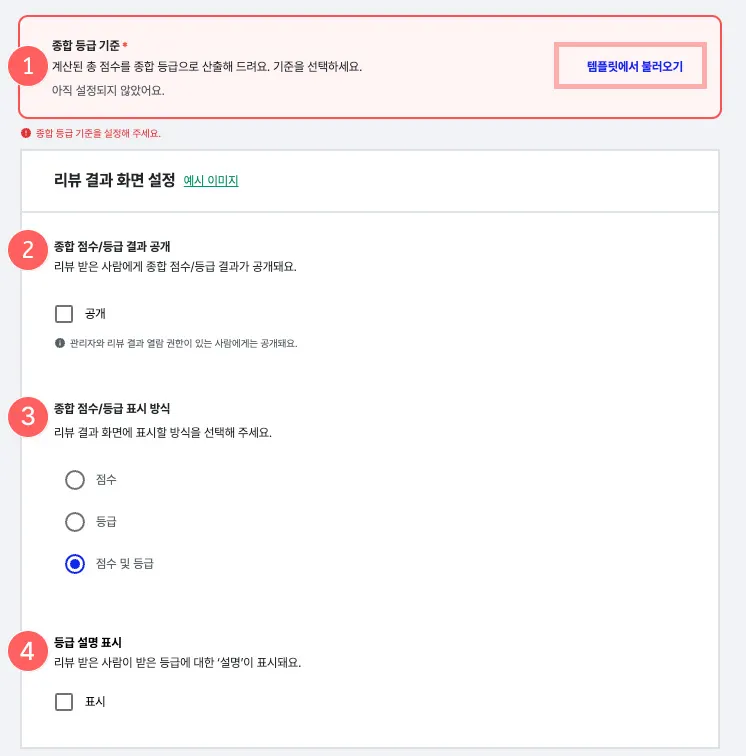Click the info icon beside 관리자와 리뷰 note
This screenshot has width=746, height=756.
click(60, 343)
